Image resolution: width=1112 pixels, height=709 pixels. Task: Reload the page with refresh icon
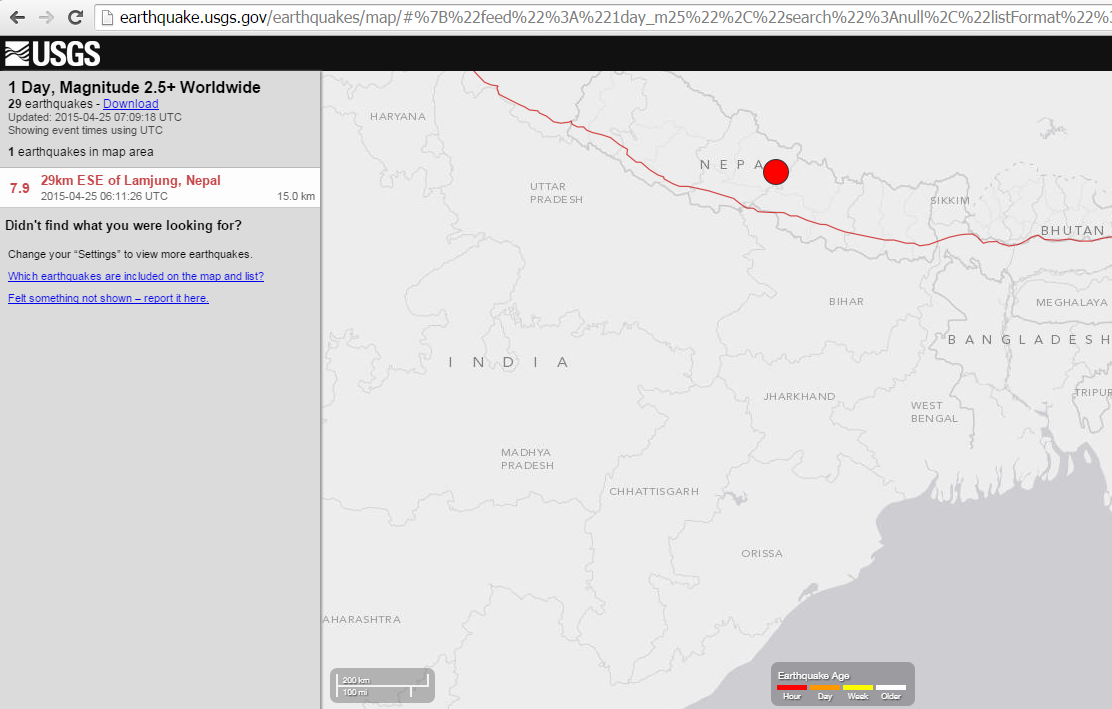click(75, 17)
